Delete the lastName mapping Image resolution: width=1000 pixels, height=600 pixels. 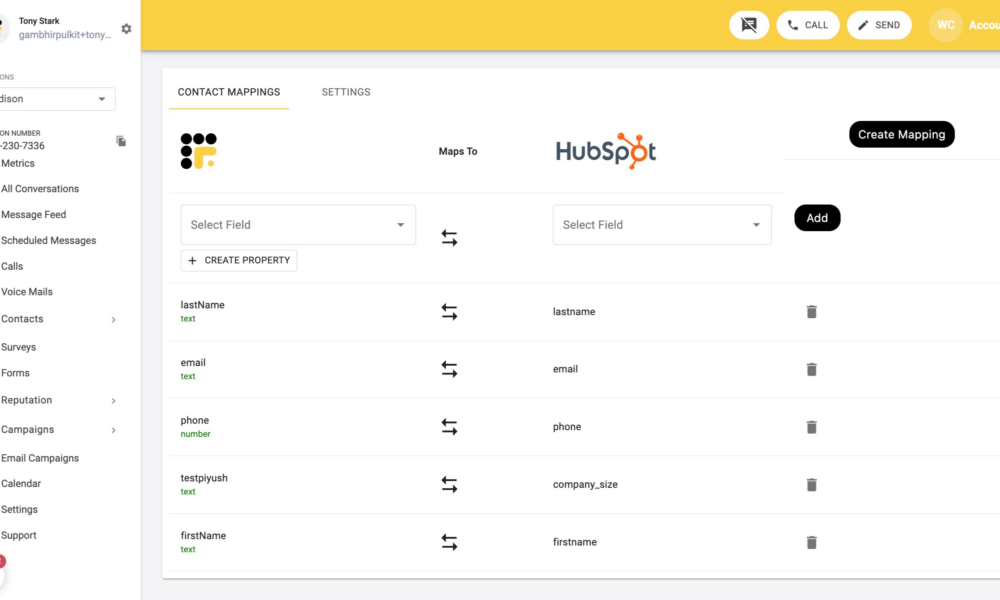pos(811,312)
